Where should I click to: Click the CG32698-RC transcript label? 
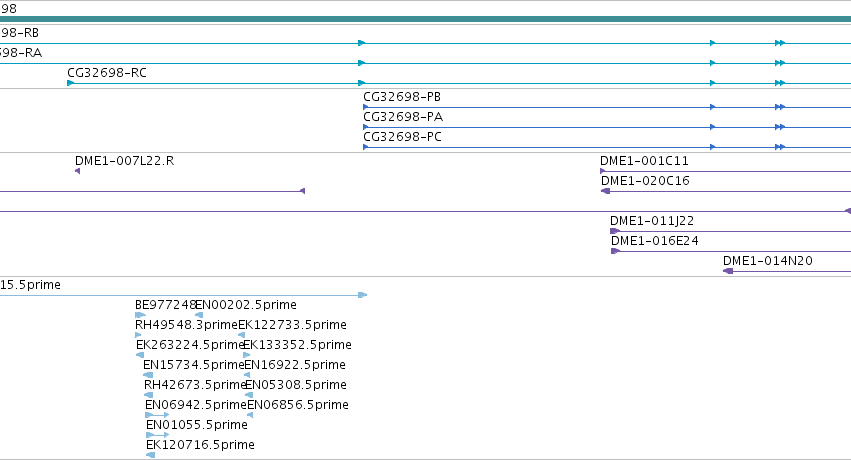pyautogui.click(x=107, y=73)
